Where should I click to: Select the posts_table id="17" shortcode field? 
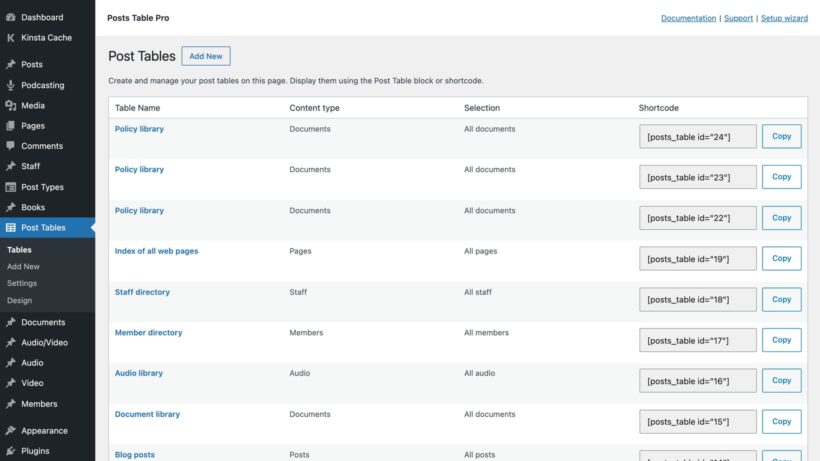(x=698, y=340)
